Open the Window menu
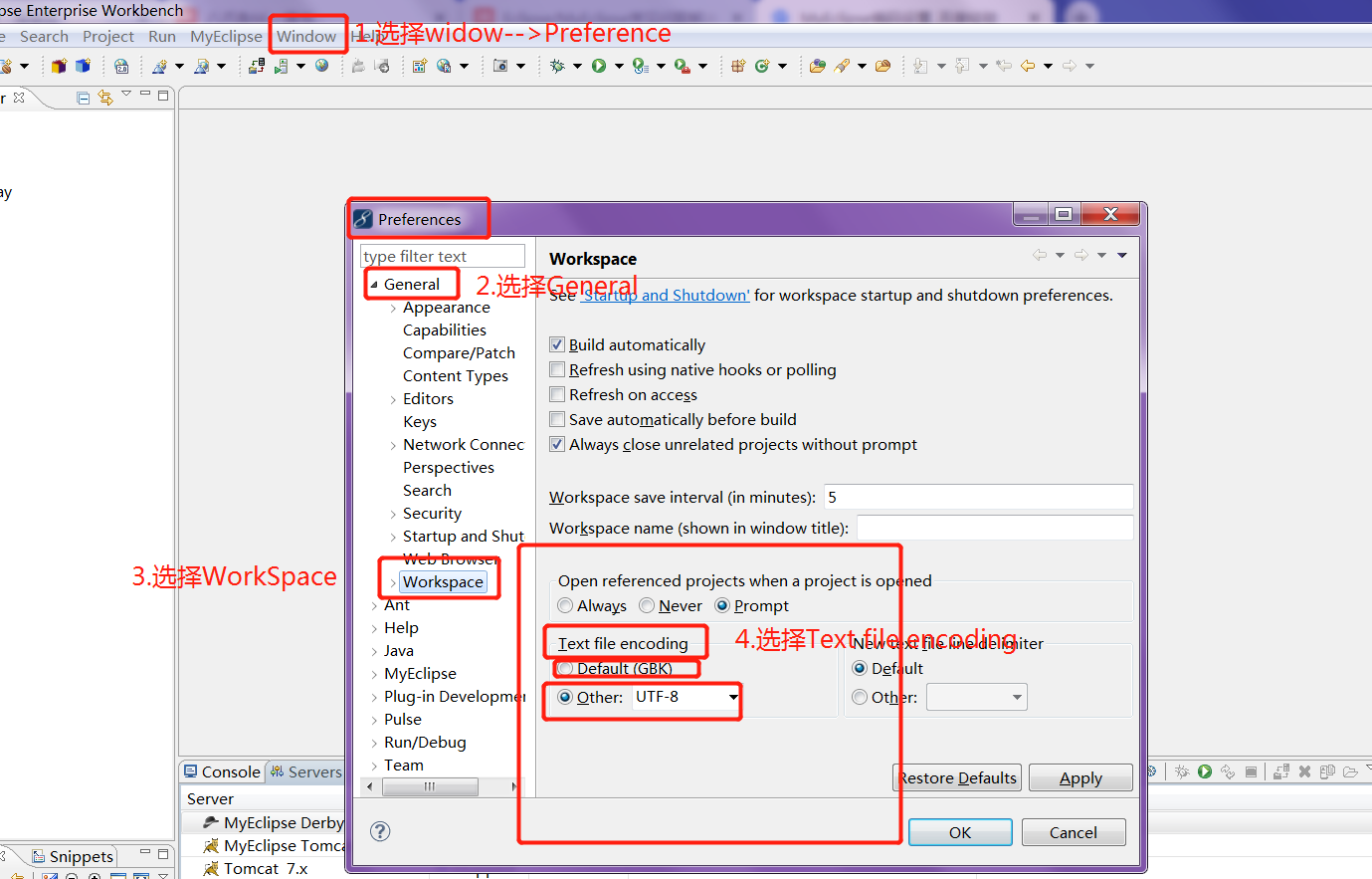Image resolution: width=1372 pixels, height=879 pixels. click(306, 36)
